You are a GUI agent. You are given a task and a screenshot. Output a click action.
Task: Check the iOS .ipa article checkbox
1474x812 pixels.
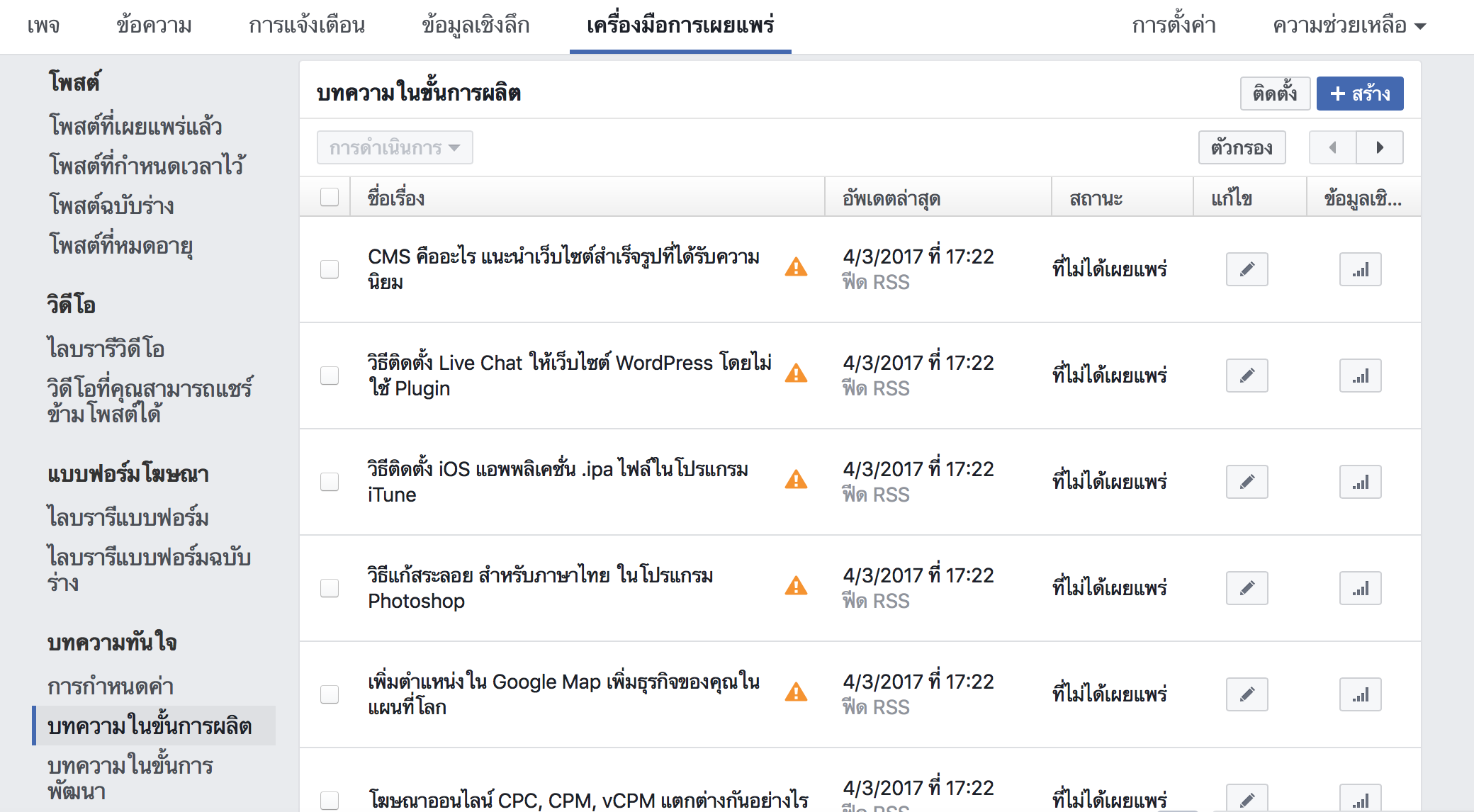coord(330,482)
